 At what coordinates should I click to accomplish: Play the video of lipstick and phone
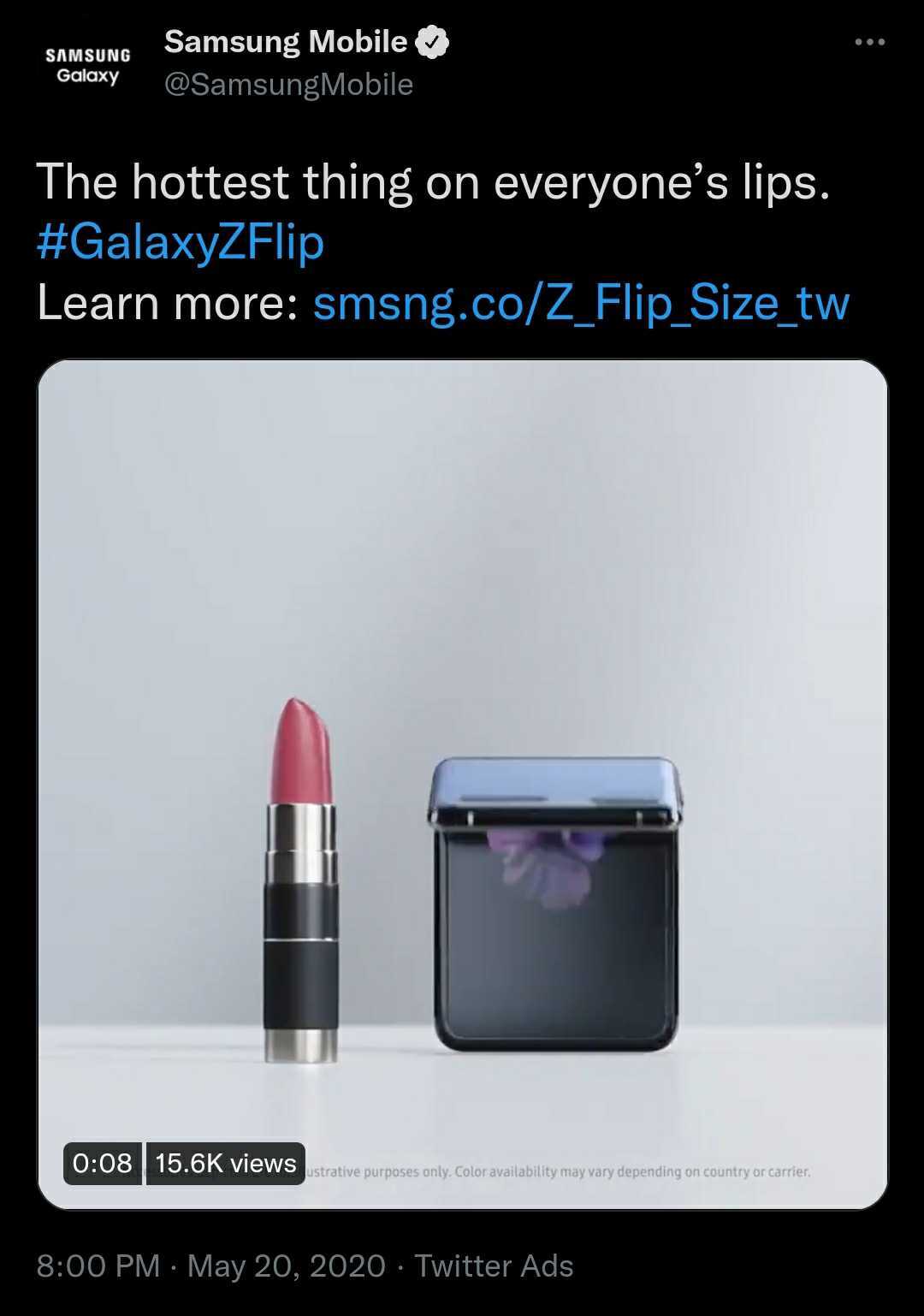coord(463,784)
